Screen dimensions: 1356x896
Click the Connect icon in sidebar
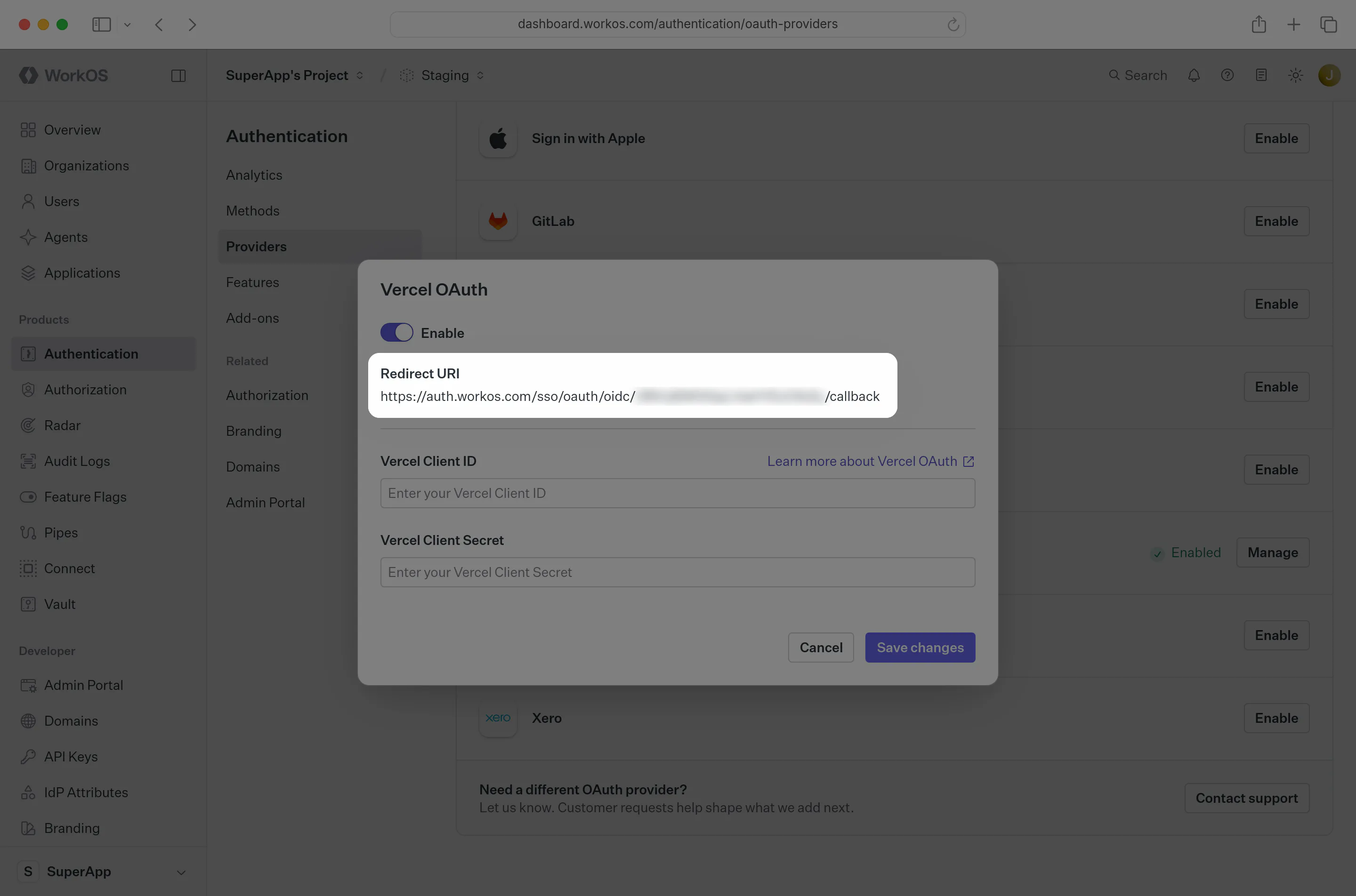(28, 568)
